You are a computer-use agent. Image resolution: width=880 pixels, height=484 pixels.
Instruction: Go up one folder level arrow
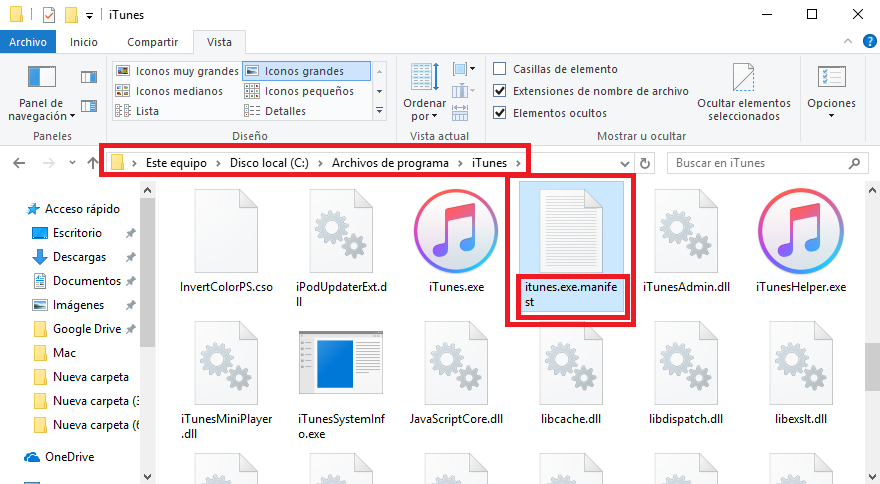point(93,163)
